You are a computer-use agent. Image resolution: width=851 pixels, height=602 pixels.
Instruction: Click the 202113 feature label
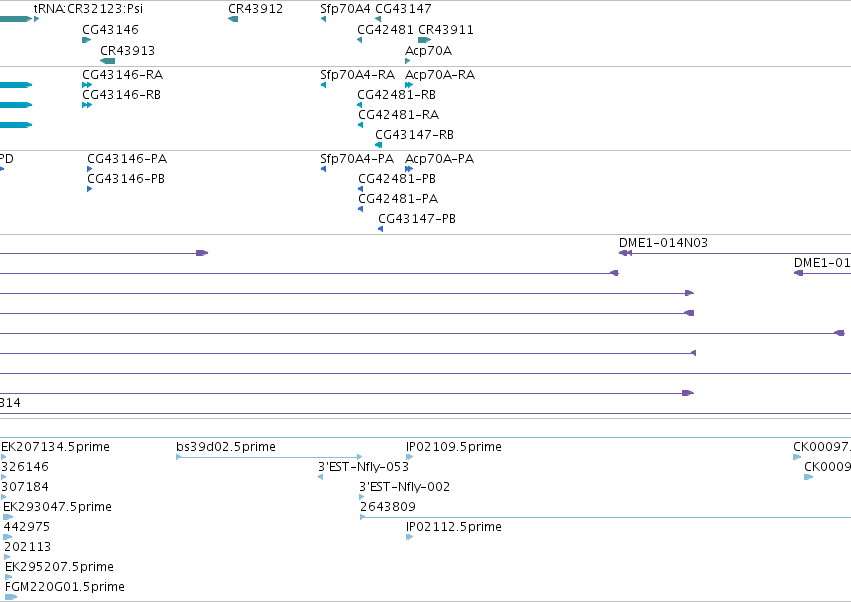(x=27, y=547)
